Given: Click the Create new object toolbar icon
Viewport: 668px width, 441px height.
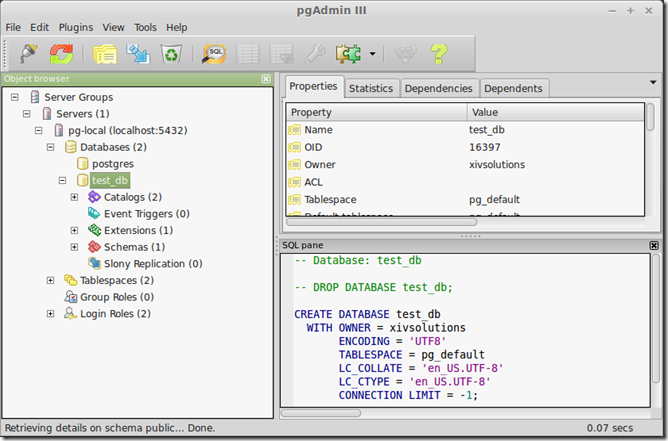Looking at the screenshot, I should tap(138, 54).
